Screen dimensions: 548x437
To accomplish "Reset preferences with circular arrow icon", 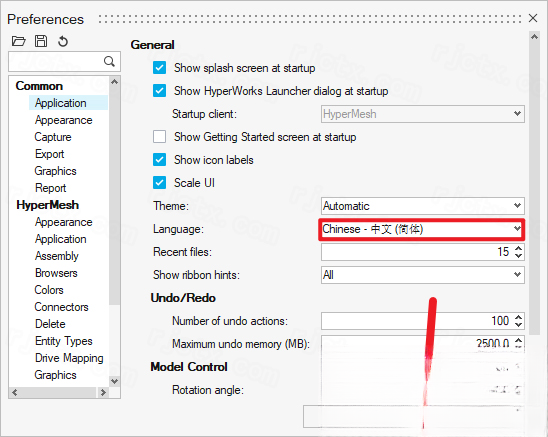I will coord(63,41).
